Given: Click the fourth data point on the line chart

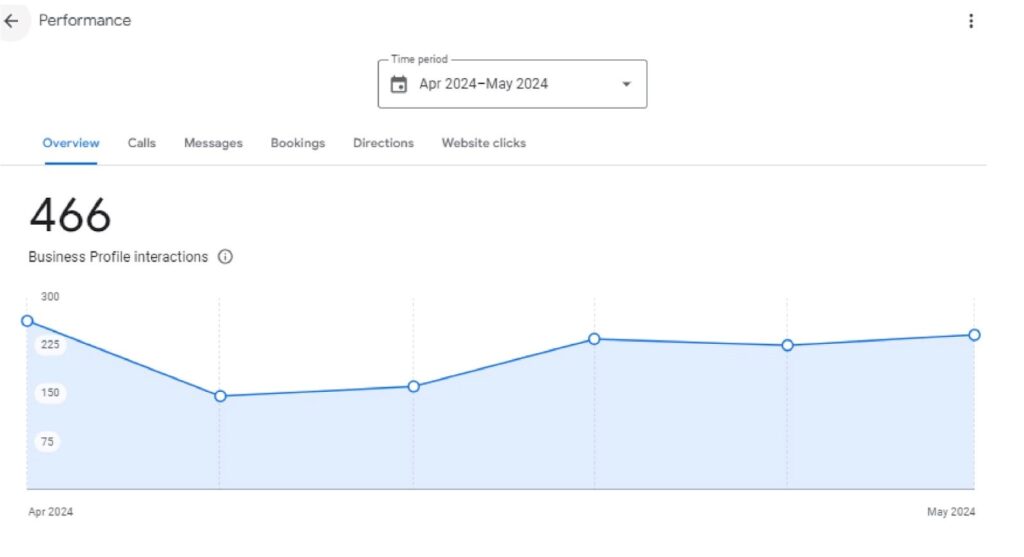Looking at the screenshot, I should point(594,339).
